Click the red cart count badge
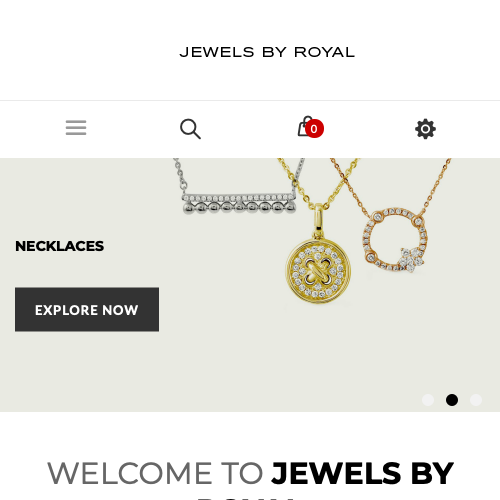This screenshot has width=500, height=500. pos(314,129)
